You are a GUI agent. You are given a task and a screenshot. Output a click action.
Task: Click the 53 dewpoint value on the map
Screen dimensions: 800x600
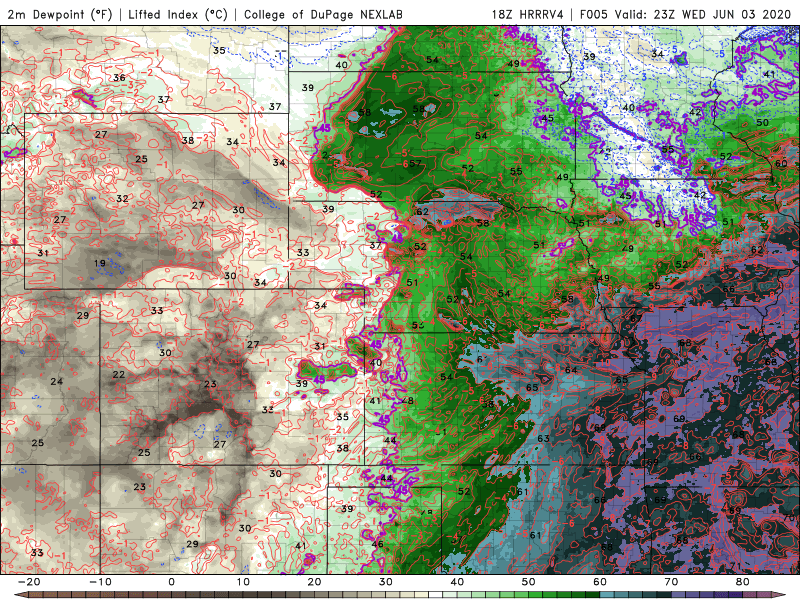pyautogui.click(x=418, y=325)
